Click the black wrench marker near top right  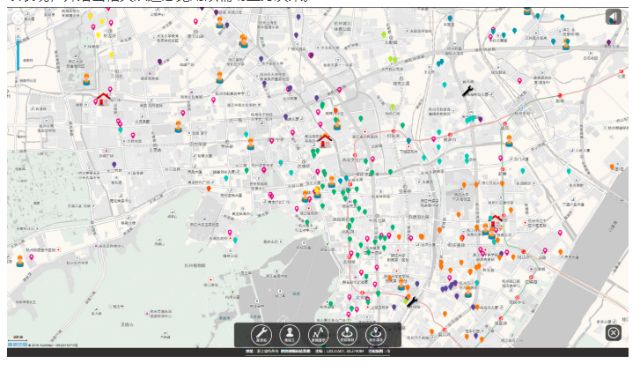point(467,91)
